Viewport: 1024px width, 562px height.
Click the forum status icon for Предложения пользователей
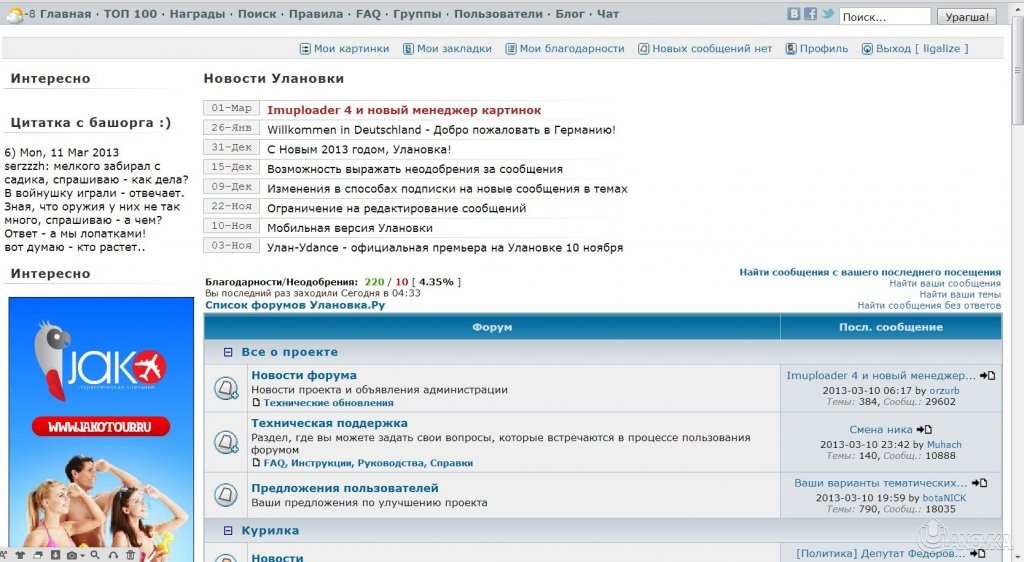coord(226,495)
